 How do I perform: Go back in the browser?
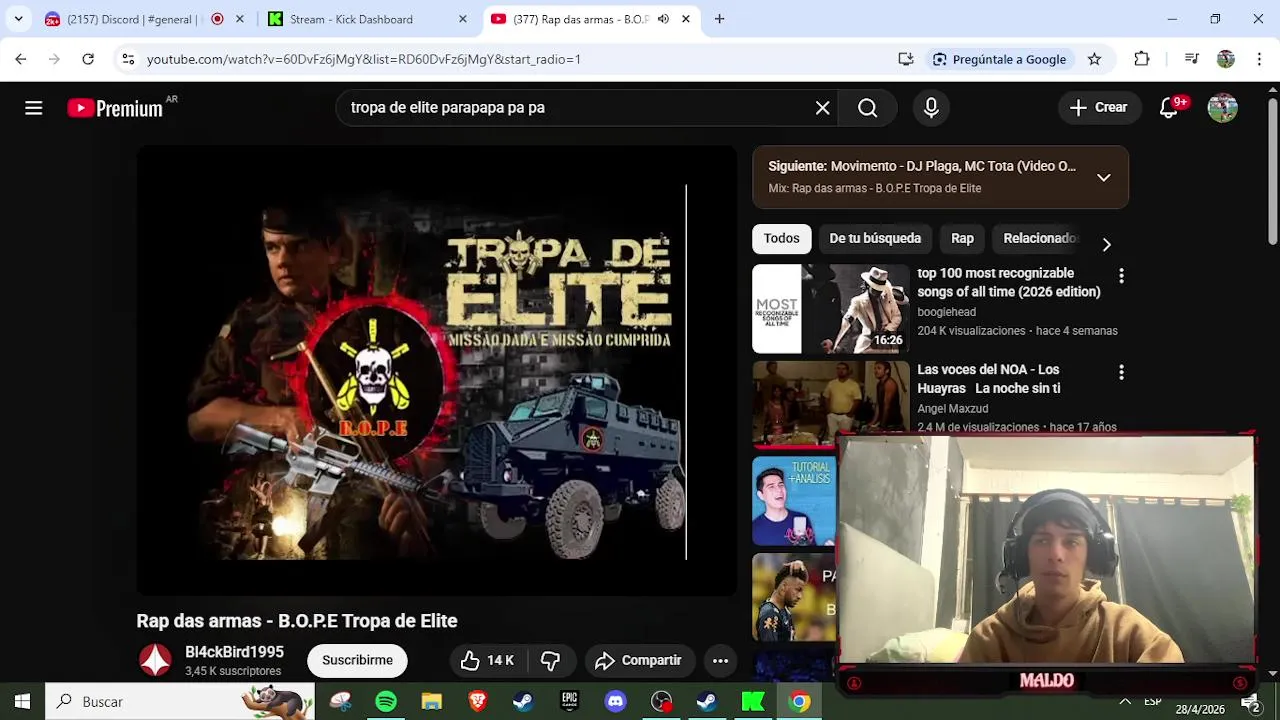(x=20, y=59)
